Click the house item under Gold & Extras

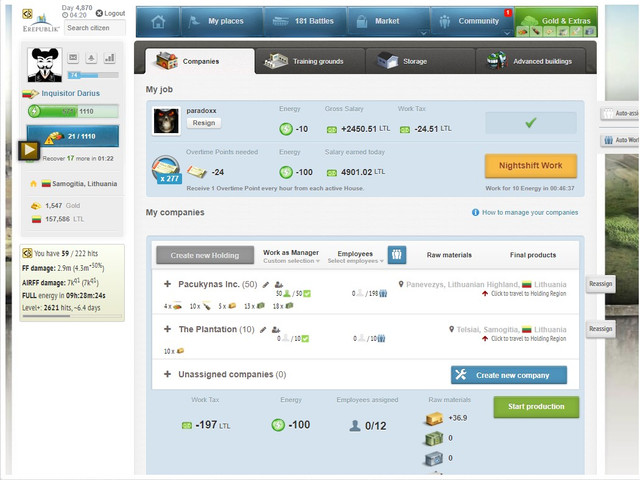[589, 31]
